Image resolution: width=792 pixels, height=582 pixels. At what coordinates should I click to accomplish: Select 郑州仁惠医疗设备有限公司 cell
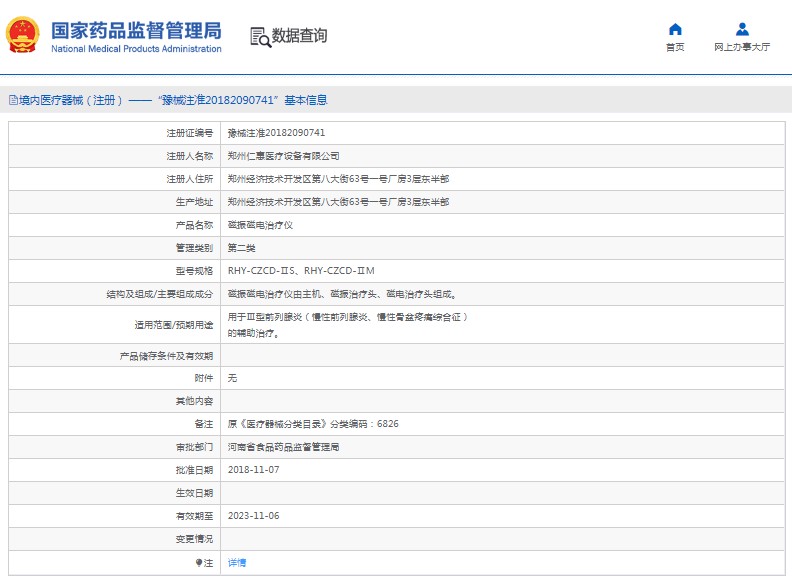pos(283,156)
